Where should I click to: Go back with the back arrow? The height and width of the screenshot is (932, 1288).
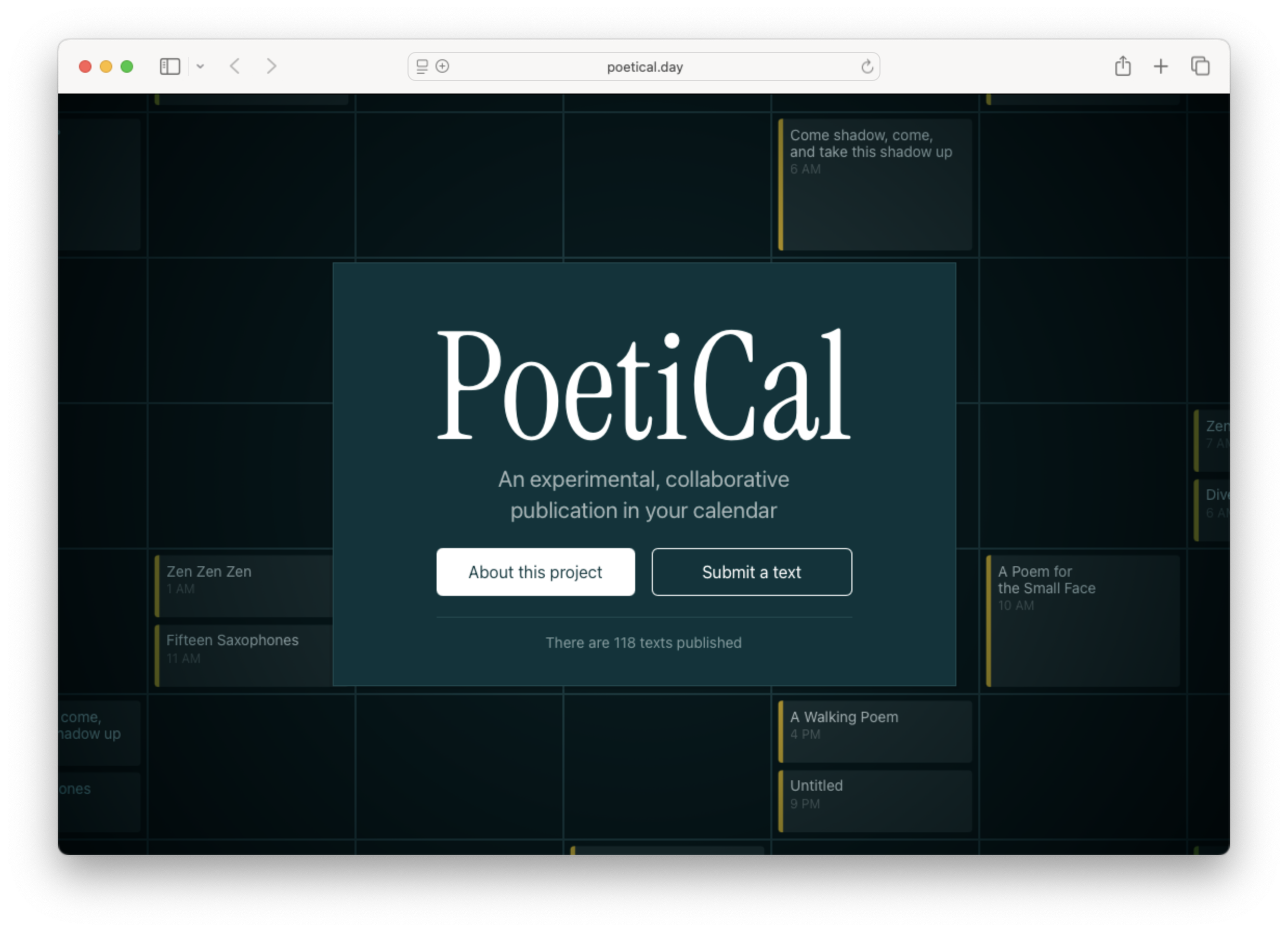click(x=235, y=66)
